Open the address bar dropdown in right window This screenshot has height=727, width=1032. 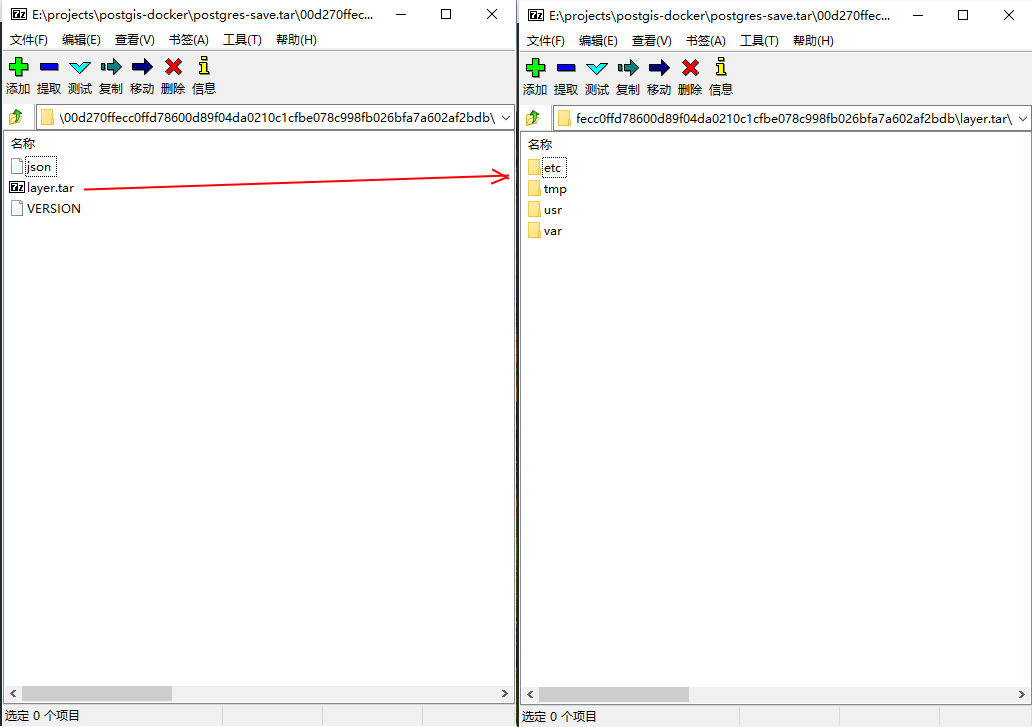pyautogui.click(x=1022, y=117)
